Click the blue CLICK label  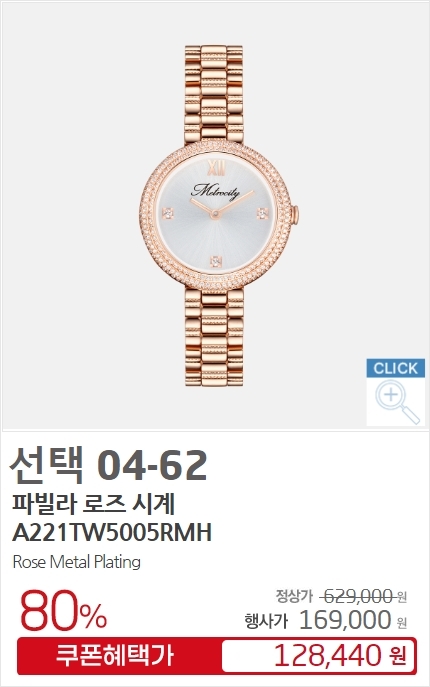[x=396, y=368]
